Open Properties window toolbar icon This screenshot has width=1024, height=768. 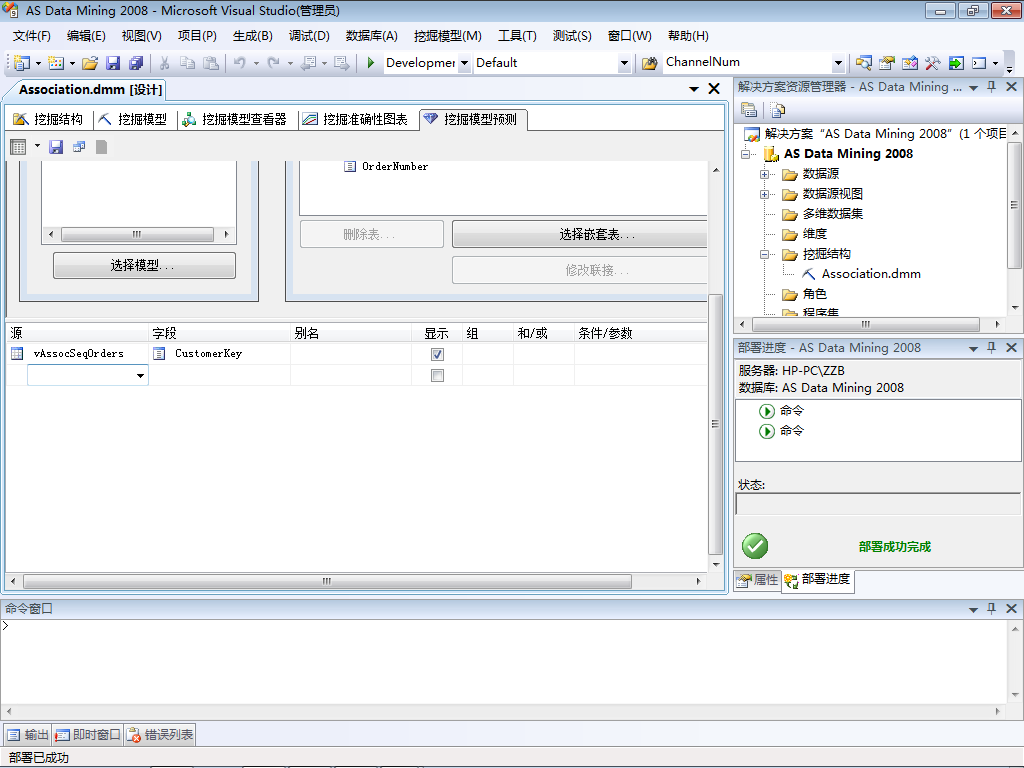(x=886, y=63)
